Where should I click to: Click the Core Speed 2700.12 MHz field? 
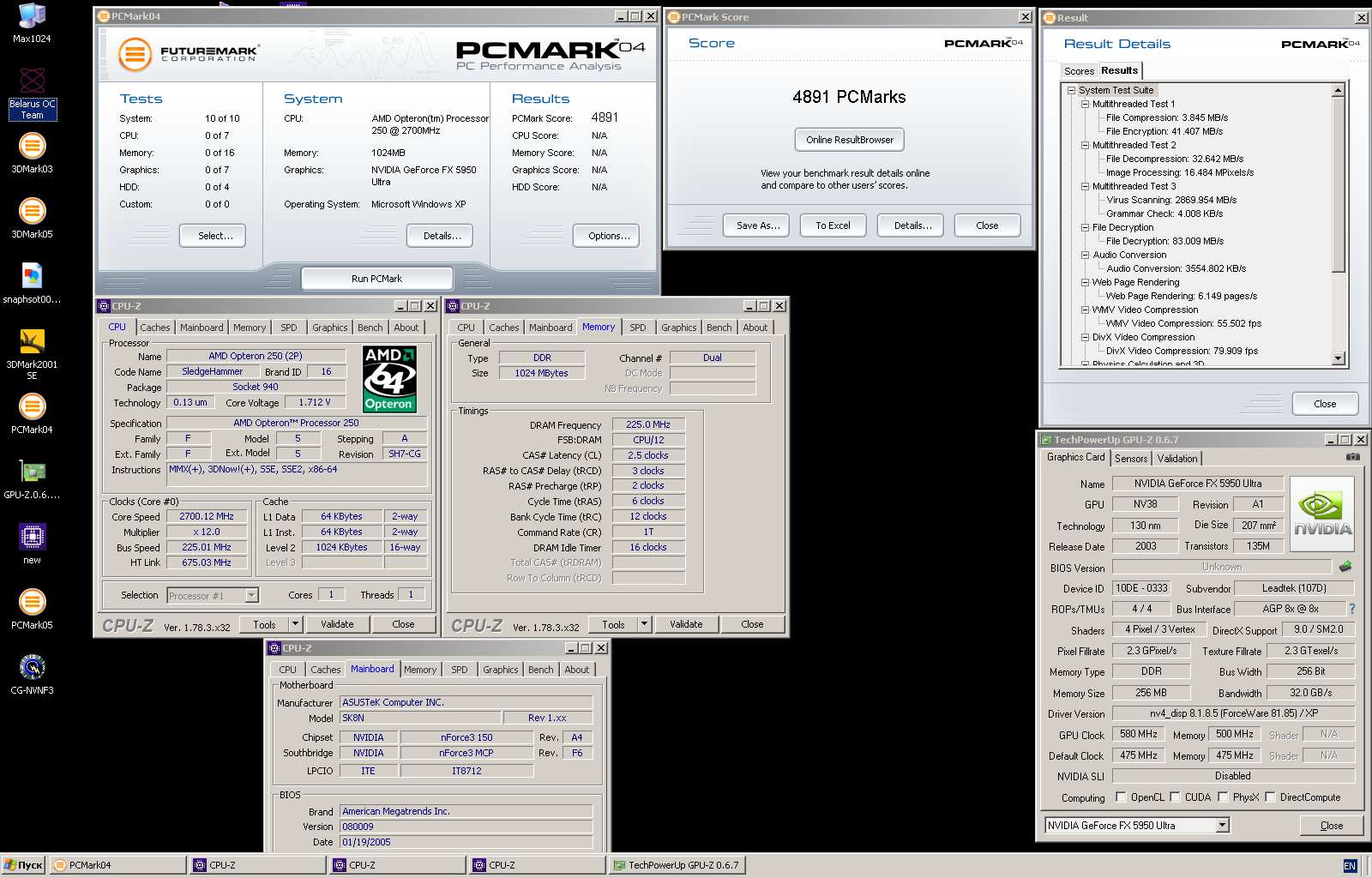coord(206,516)
